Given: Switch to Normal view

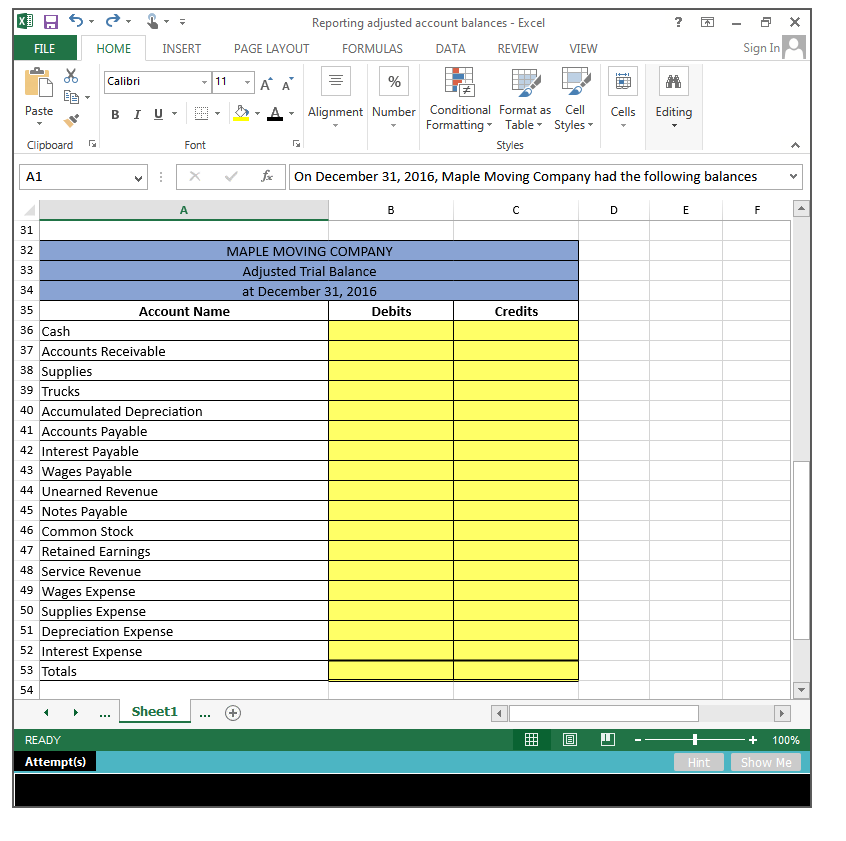Looking at the screenshot, I should (531, 740).
